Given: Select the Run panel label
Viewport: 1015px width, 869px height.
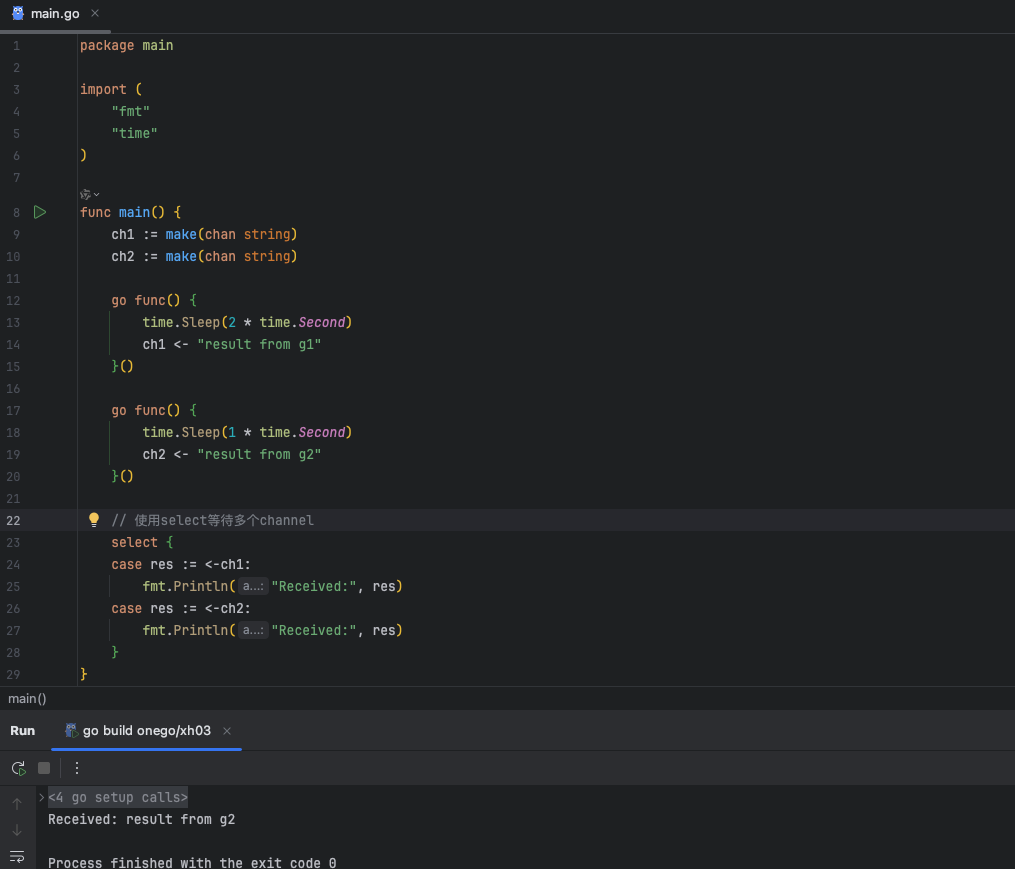Looking at the screenshot, I should (x=23, y=730).
